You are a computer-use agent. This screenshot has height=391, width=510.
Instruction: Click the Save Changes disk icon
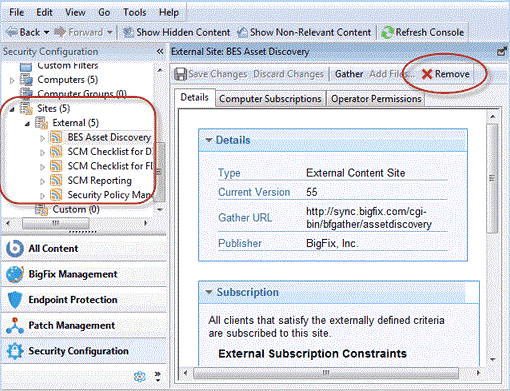[x=180, y=74]
